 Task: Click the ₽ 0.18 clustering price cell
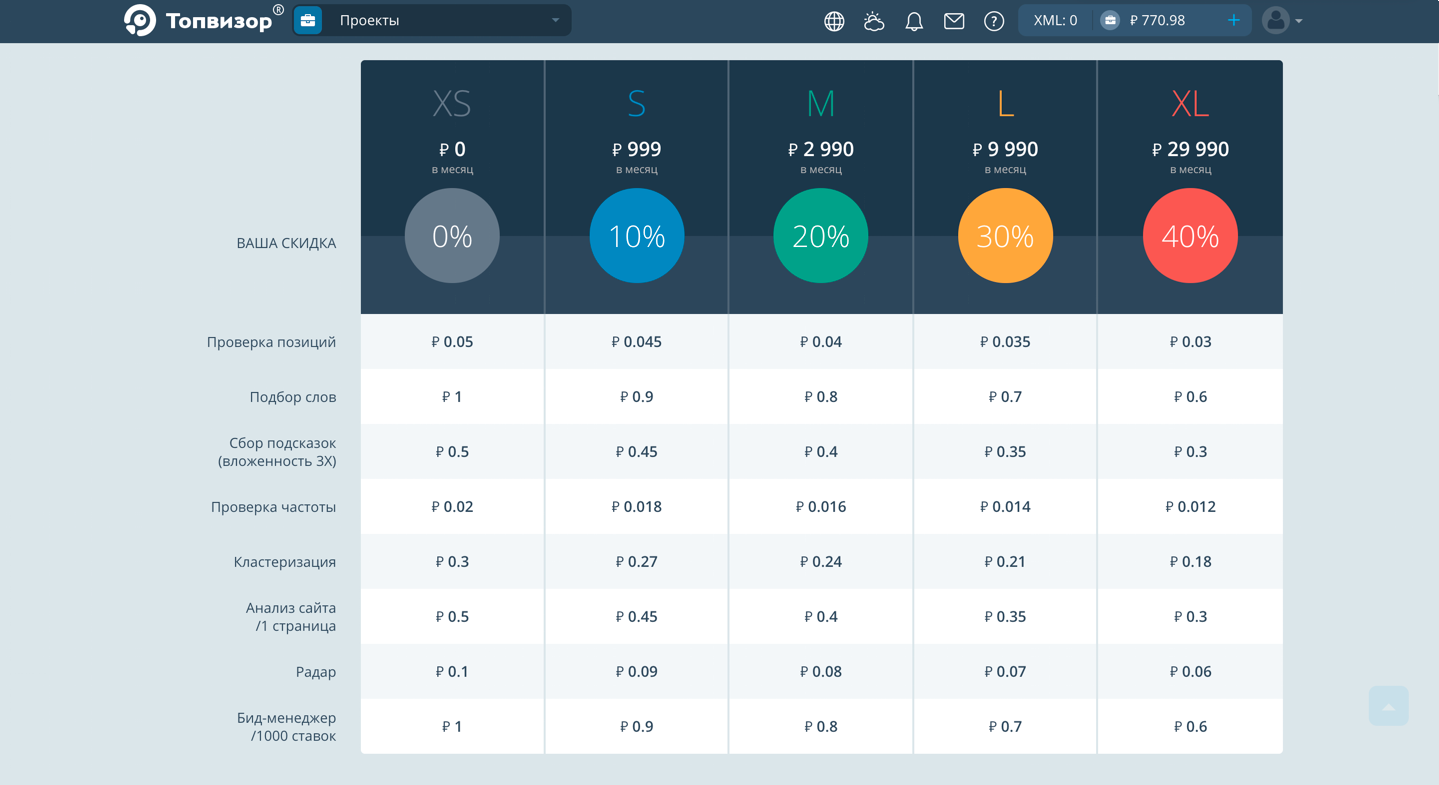coord(1190,562)
